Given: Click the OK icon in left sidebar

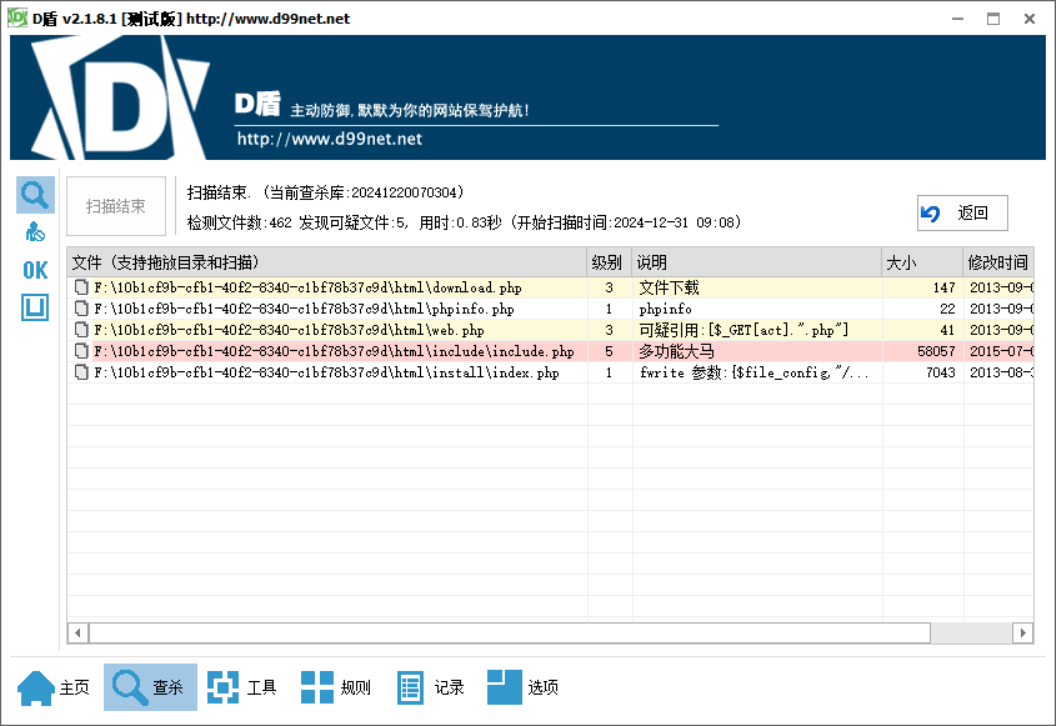Looking at the screenshot, I should tap(35, 270).
